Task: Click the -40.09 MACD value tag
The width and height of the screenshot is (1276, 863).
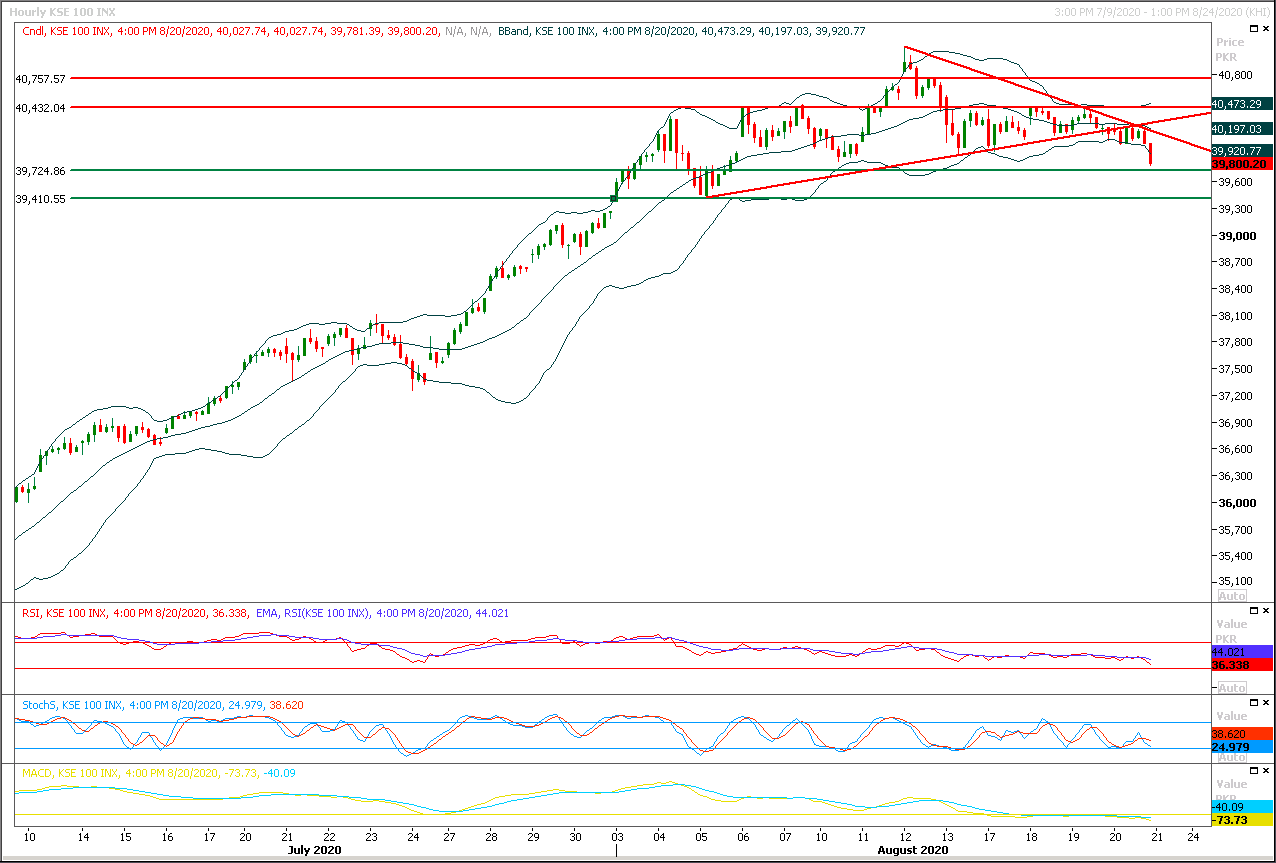Action: (x=1241, y=807)
